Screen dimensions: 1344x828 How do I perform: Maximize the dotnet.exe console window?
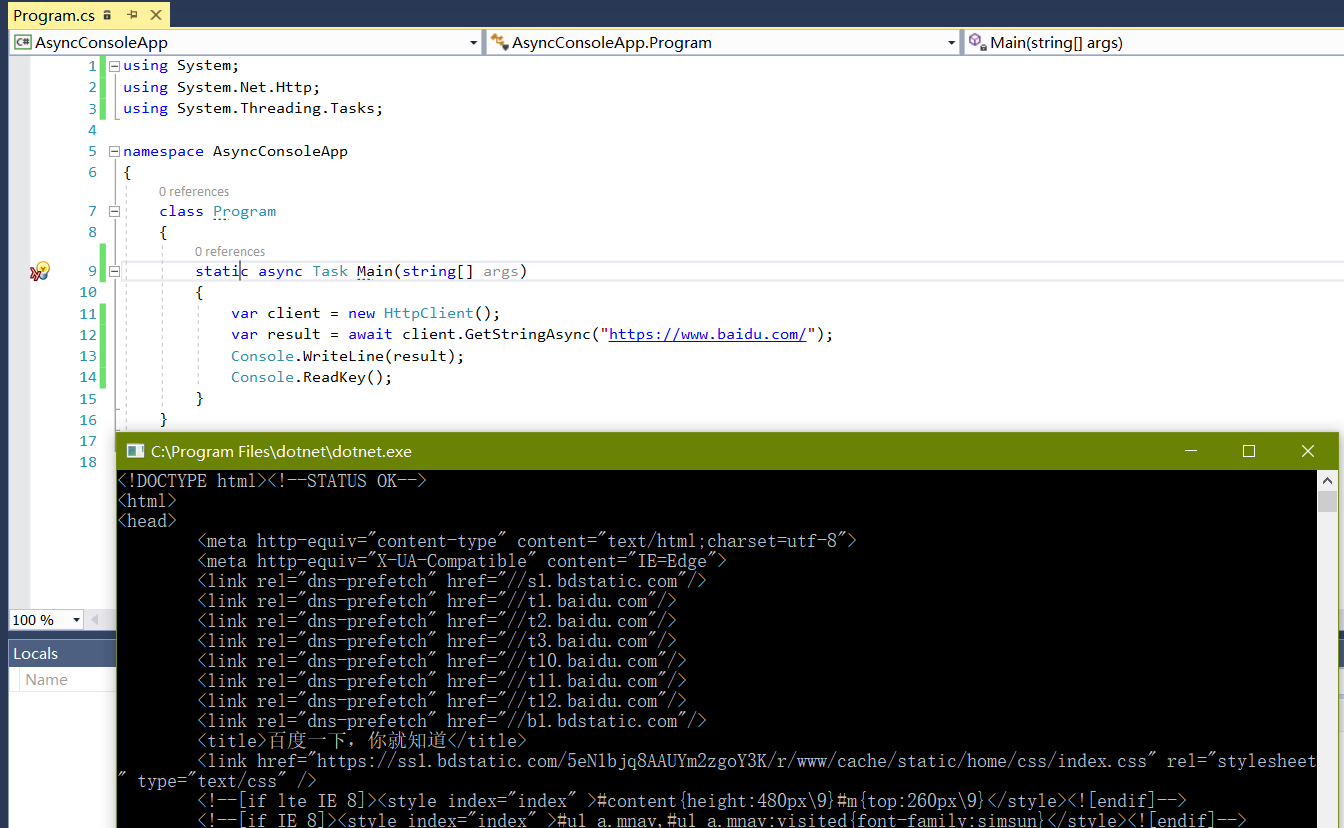tap(1248, 452)
